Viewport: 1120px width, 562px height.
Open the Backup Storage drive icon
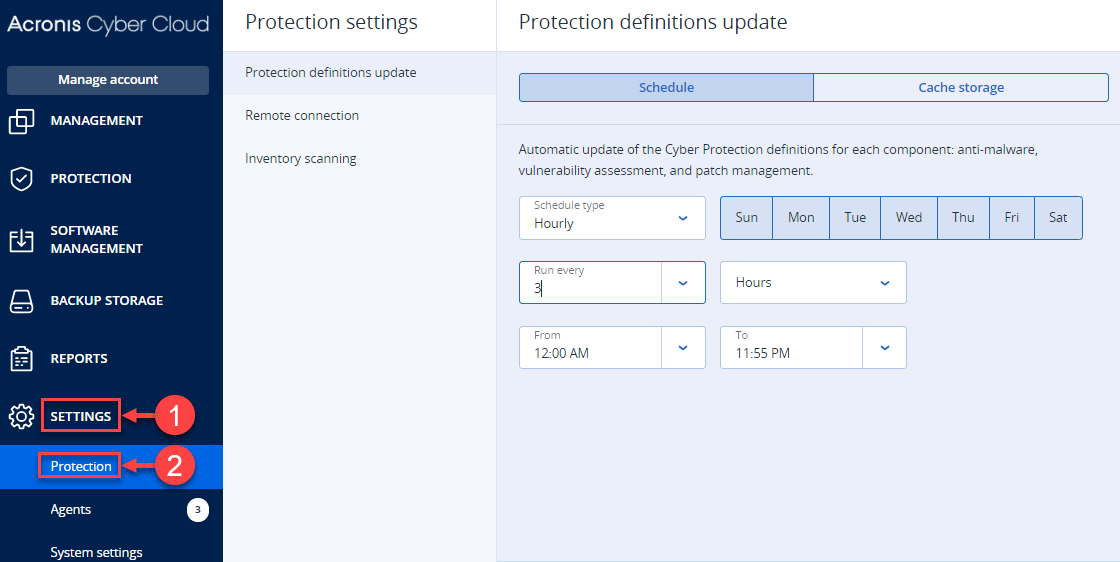(21, 301)
